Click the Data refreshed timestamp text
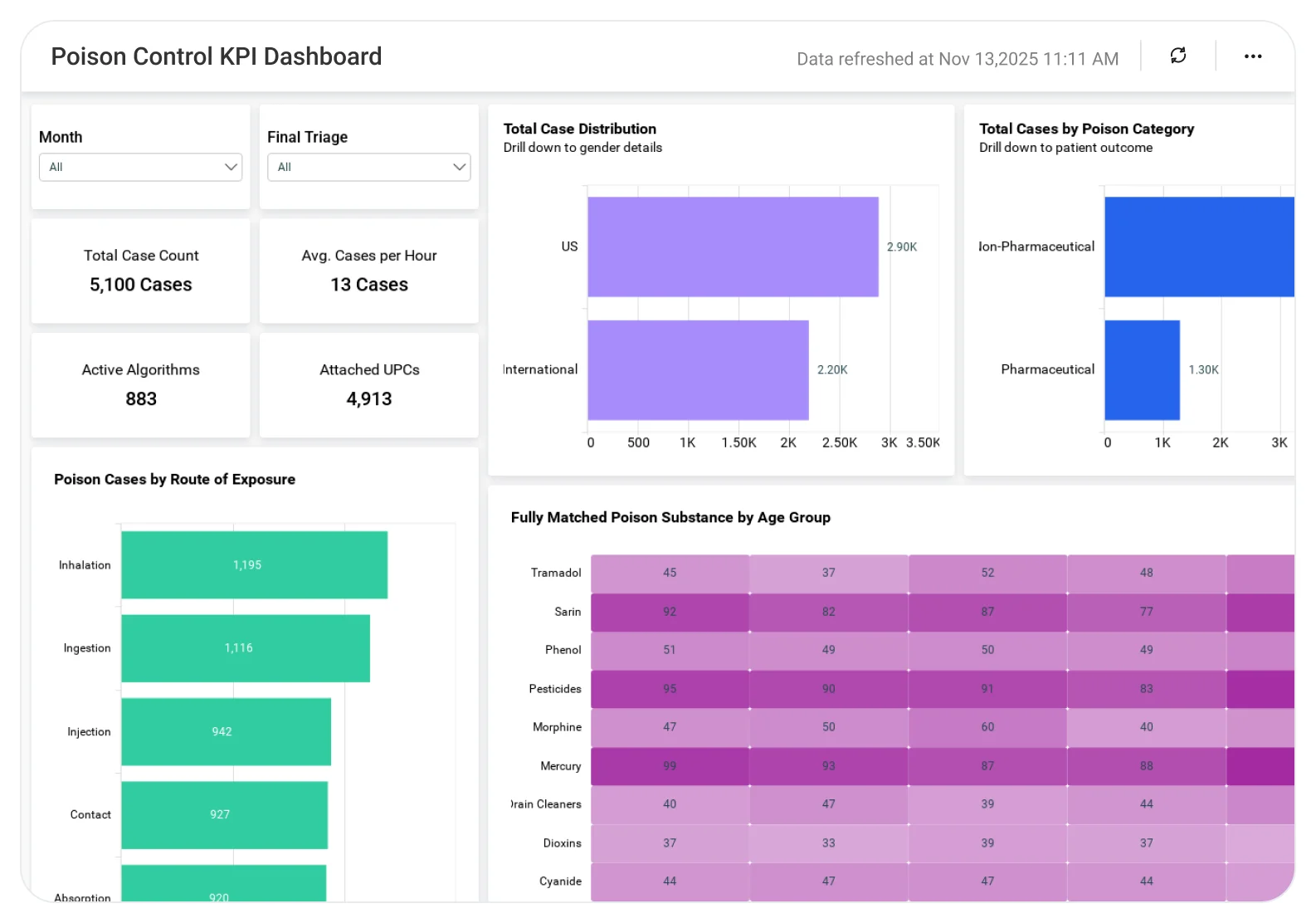This screenshot has width=1316, height=923. (958, 59)
